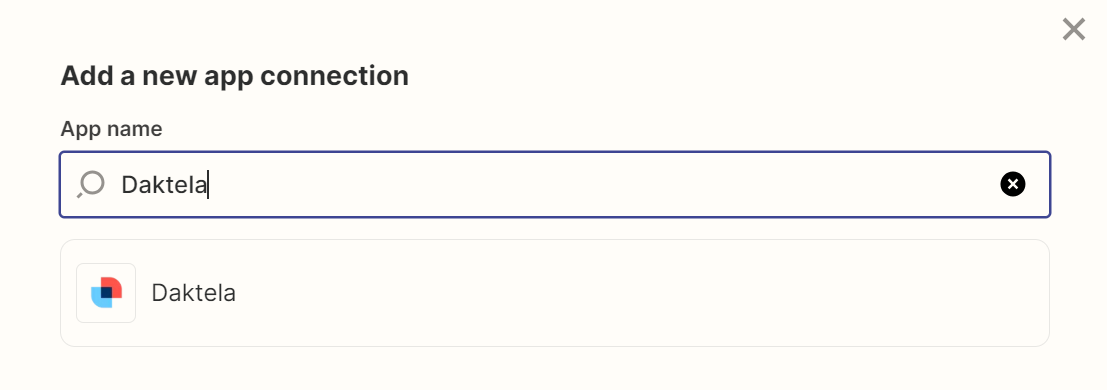1107x390 pixels.
Task: Click the logo tile border beside Daktela
Action: (x=106, y=264)
